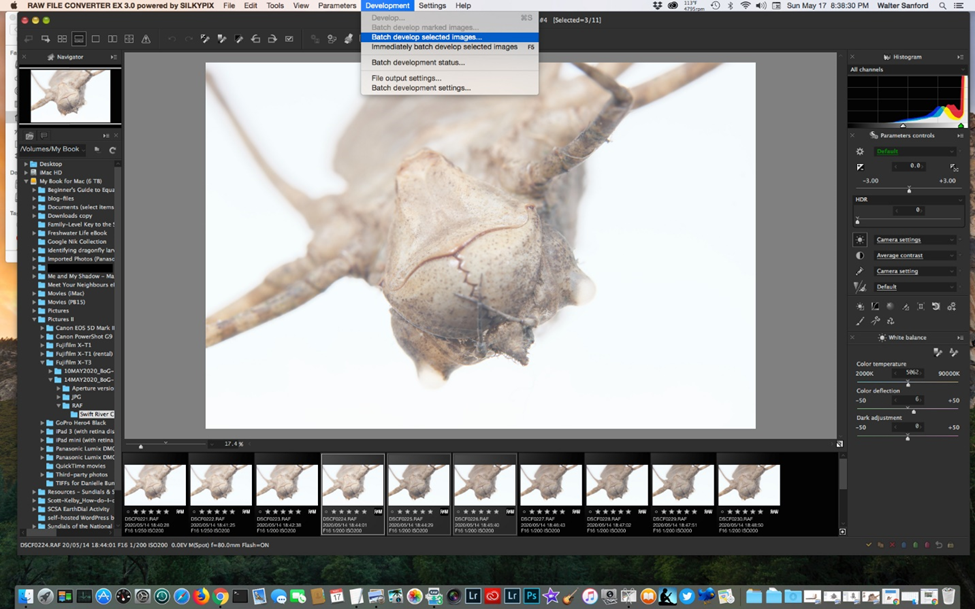Expand the HDR section arrow
Screen dimensions: 975x609
click(x=961, y=200)
